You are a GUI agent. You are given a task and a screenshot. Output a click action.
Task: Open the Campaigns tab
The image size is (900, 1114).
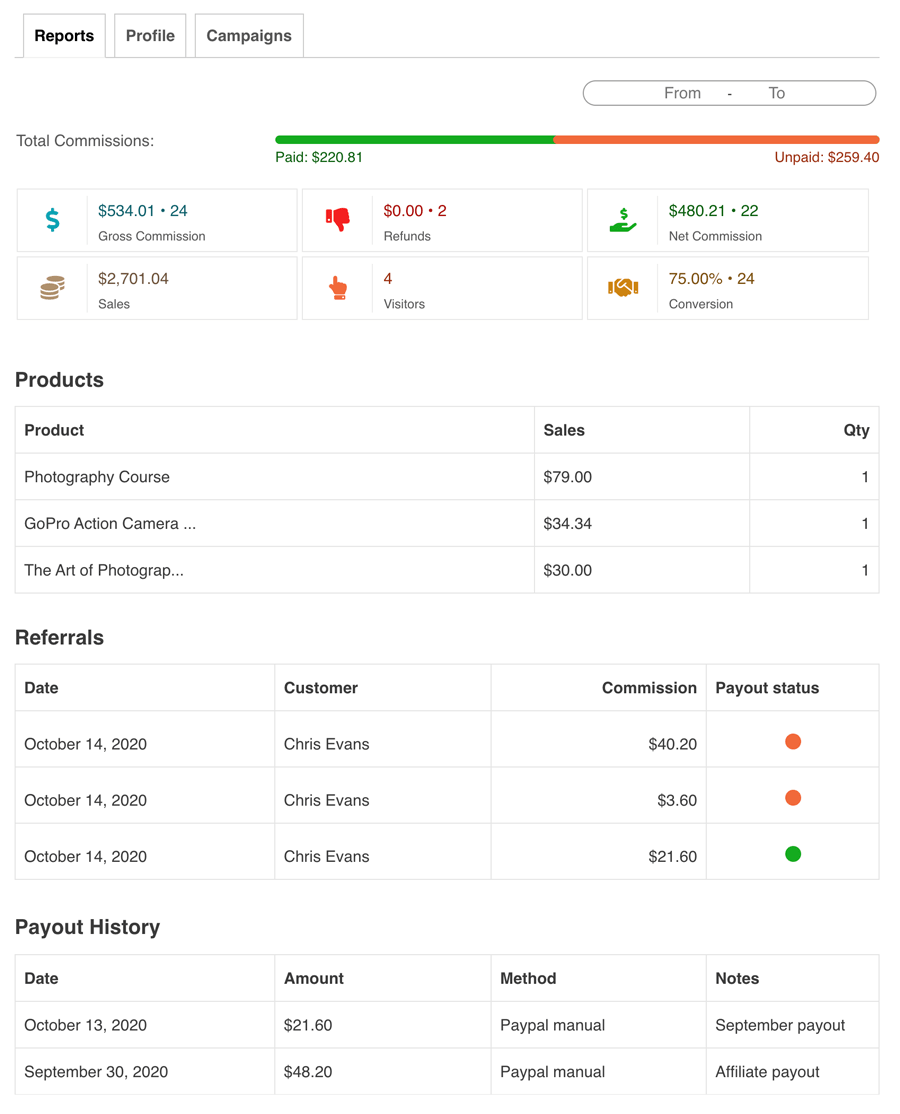click(x=249, y=36)
